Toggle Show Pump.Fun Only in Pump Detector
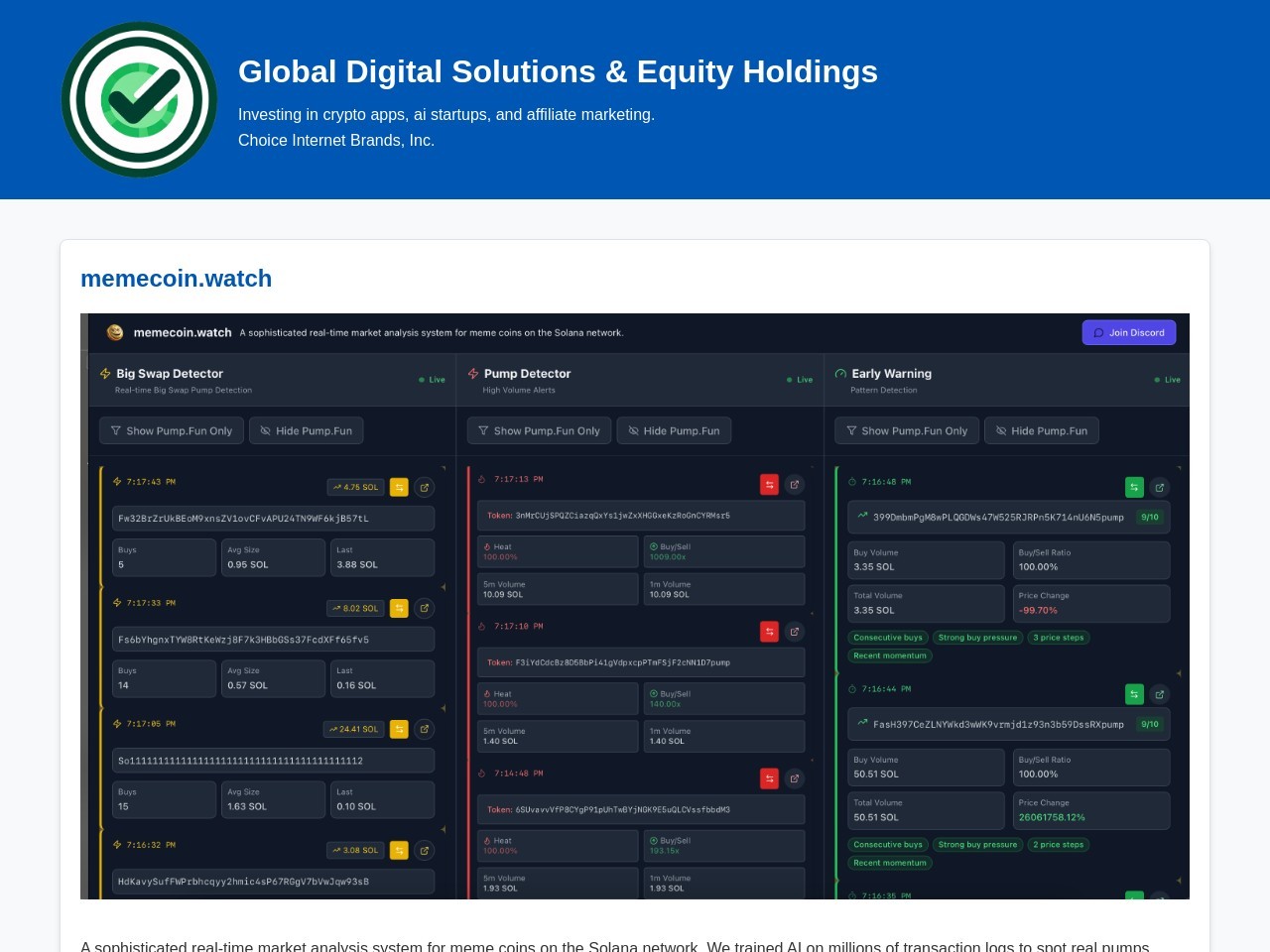 (x=539, y=430)
